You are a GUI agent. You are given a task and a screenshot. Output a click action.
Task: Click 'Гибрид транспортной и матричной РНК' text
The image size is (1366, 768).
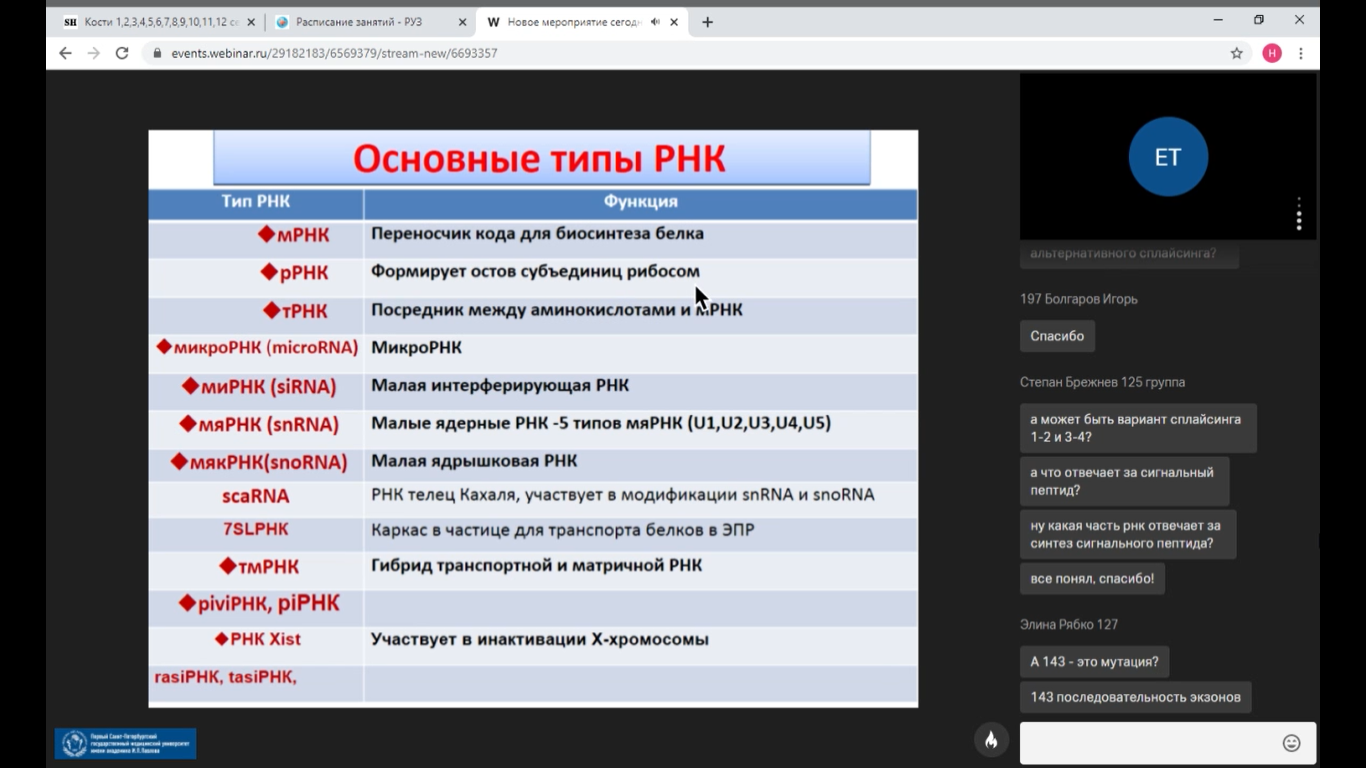536,566
